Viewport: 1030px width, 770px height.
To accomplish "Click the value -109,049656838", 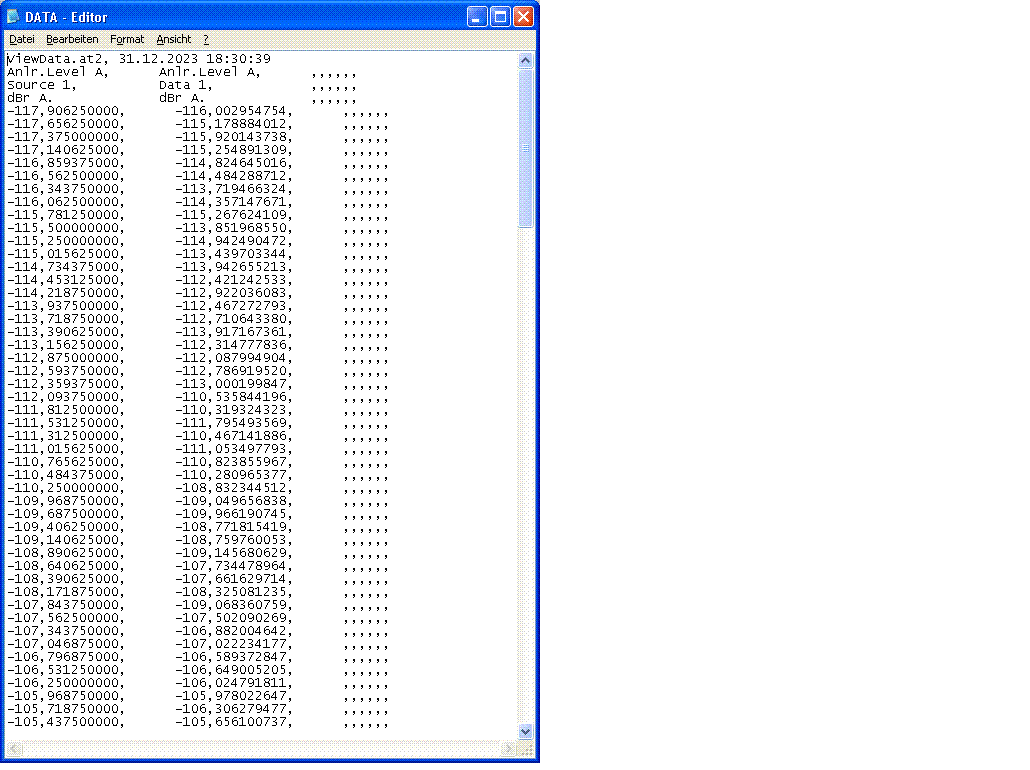I will [233, 501].
